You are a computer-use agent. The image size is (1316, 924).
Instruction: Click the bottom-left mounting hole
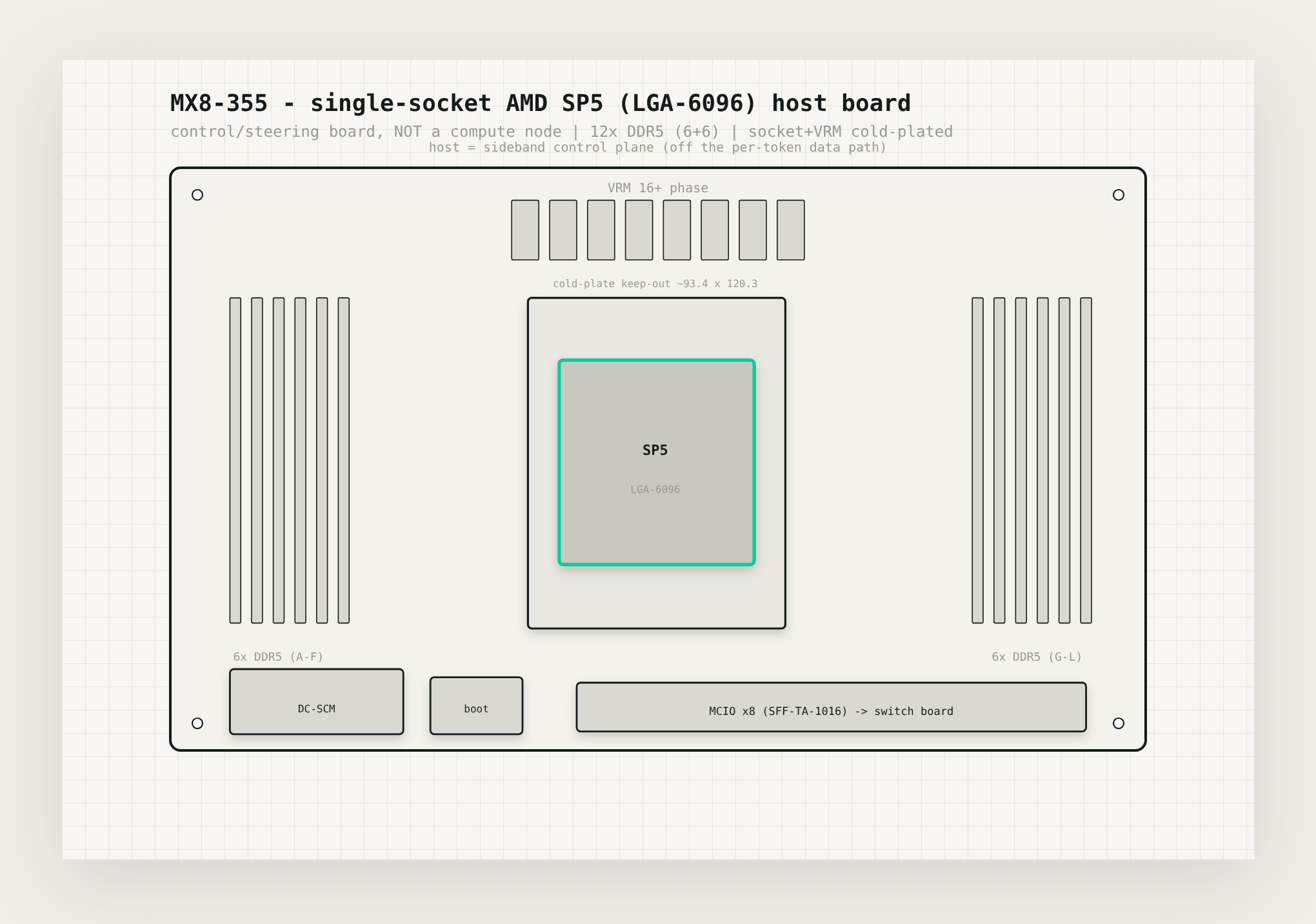[x=197, y=723]
